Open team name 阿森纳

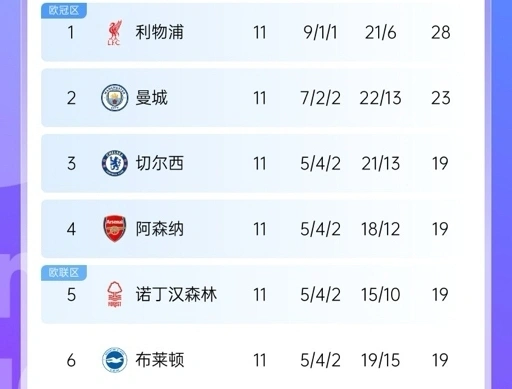159,229
